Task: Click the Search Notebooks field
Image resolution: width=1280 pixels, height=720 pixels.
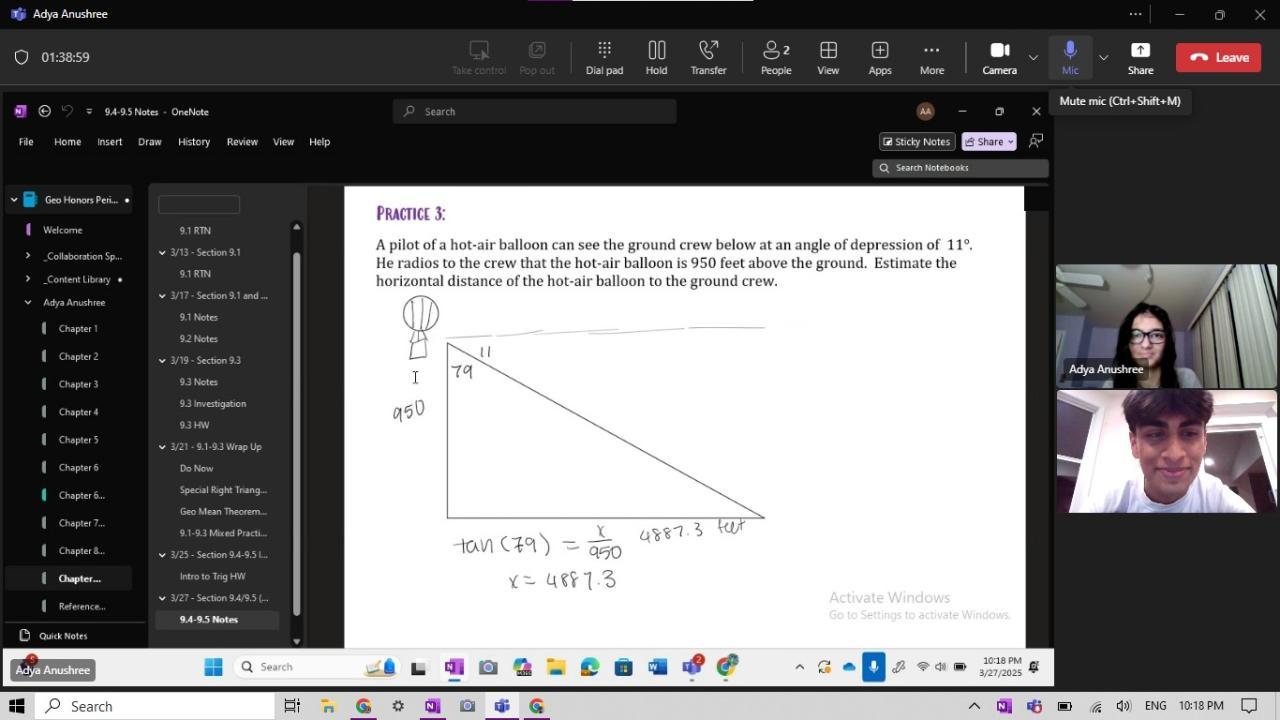Action: [x=960, y=168]
